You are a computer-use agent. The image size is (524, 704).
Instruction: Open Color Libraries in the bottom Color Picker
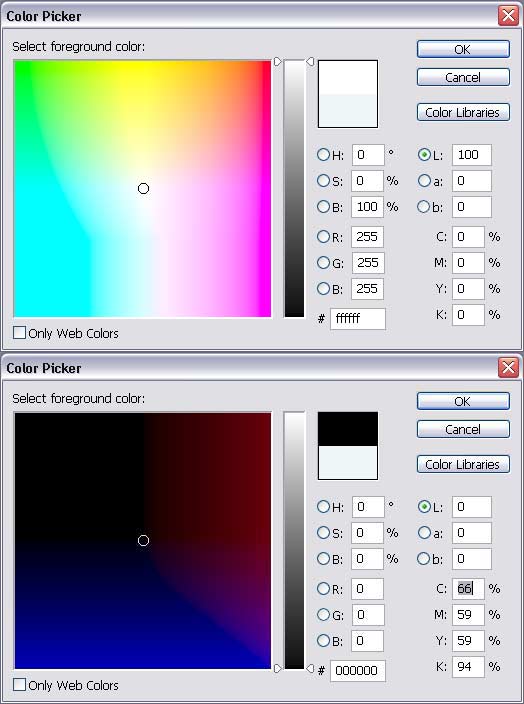[463, 464]
